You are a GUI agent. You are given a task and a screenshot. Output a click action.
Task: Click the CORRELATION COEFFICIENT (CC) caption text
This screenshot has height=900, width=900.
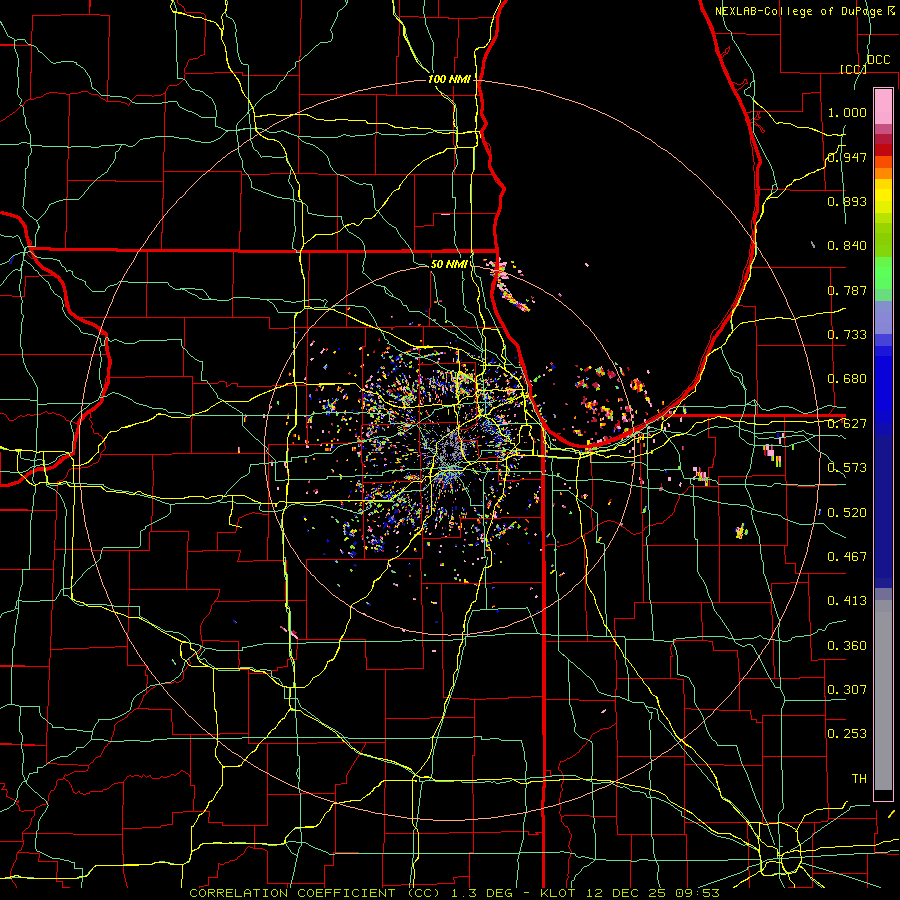coord(315,893)
